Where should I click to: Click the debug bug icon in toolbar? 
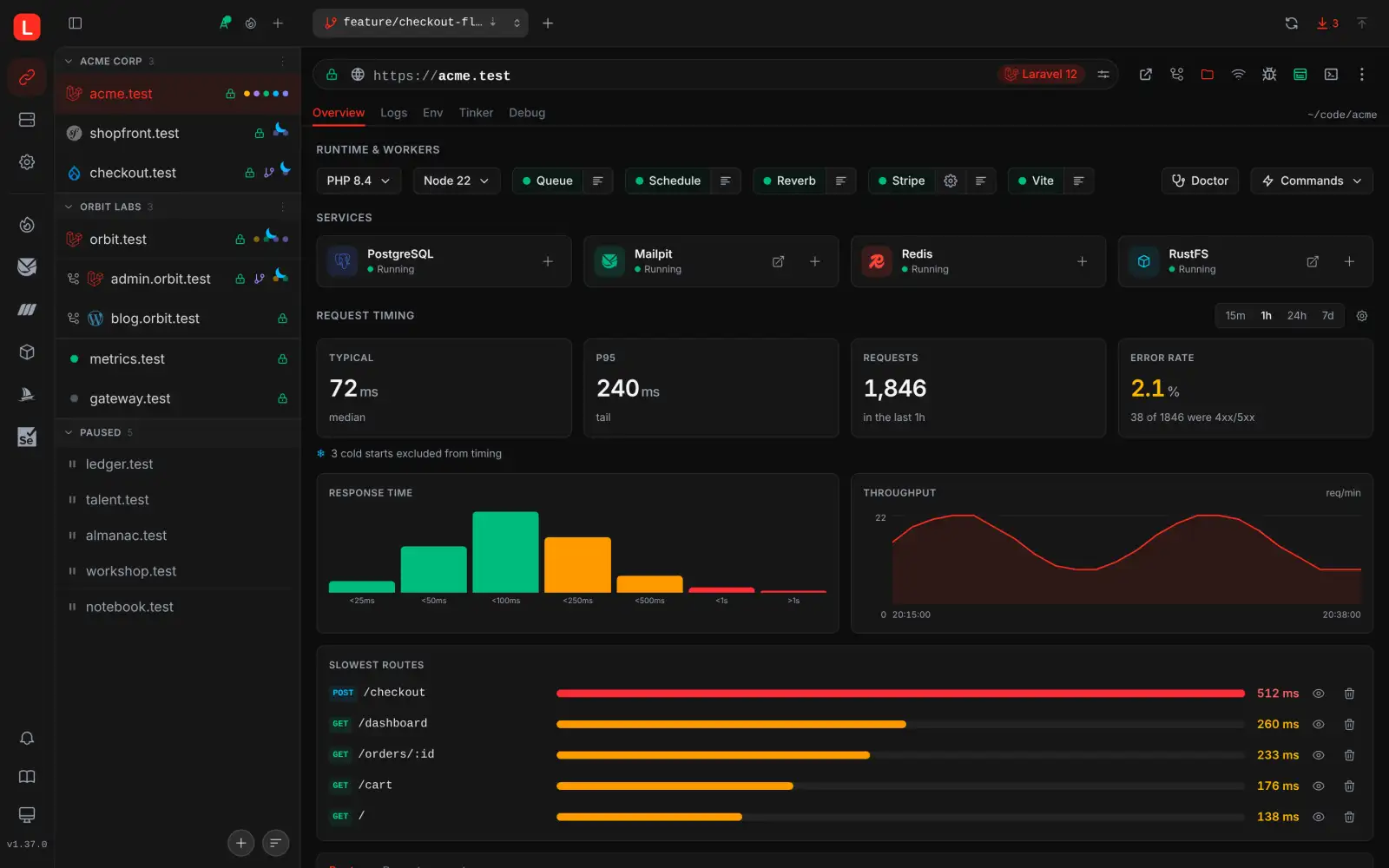point(1269,75)
